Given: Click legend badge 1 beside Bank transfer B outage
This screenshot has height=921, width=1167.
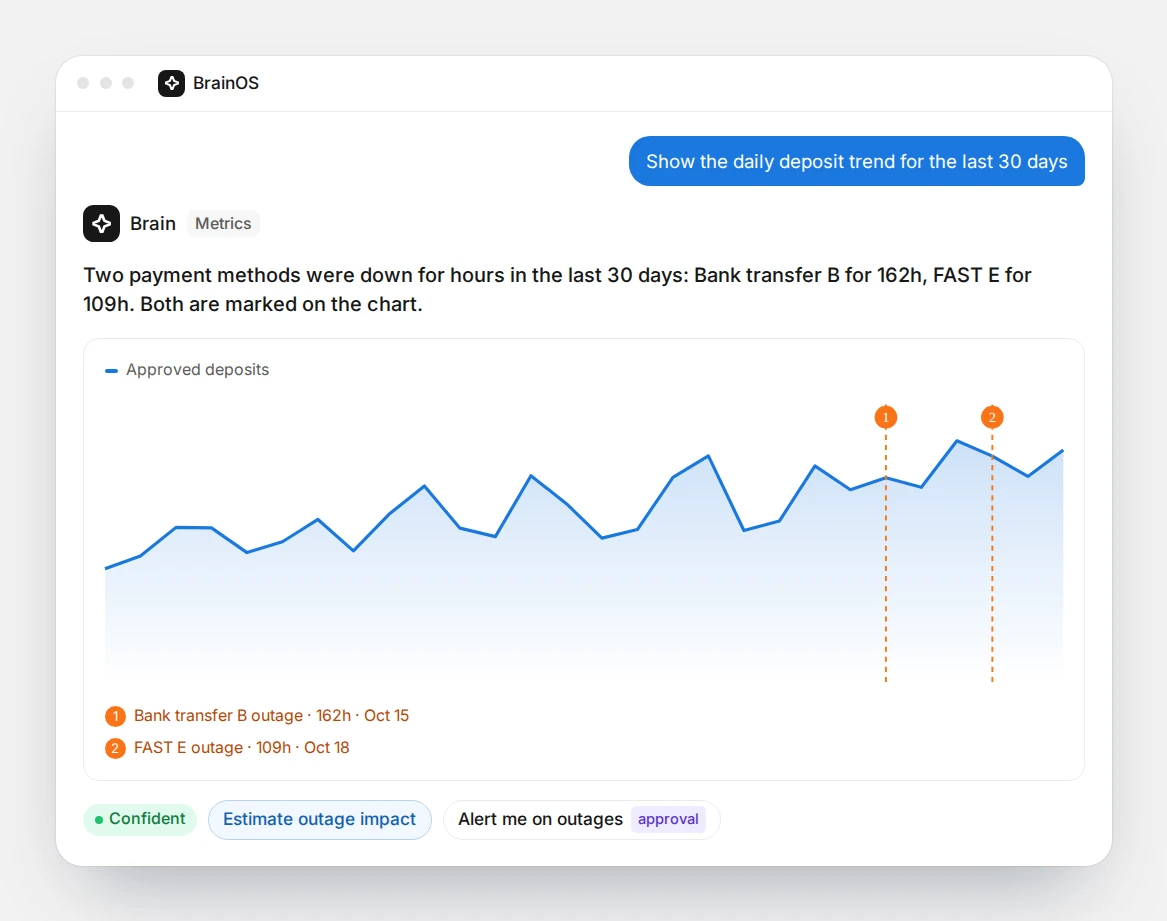Looking at the screenshot, I should pos(115,716).
